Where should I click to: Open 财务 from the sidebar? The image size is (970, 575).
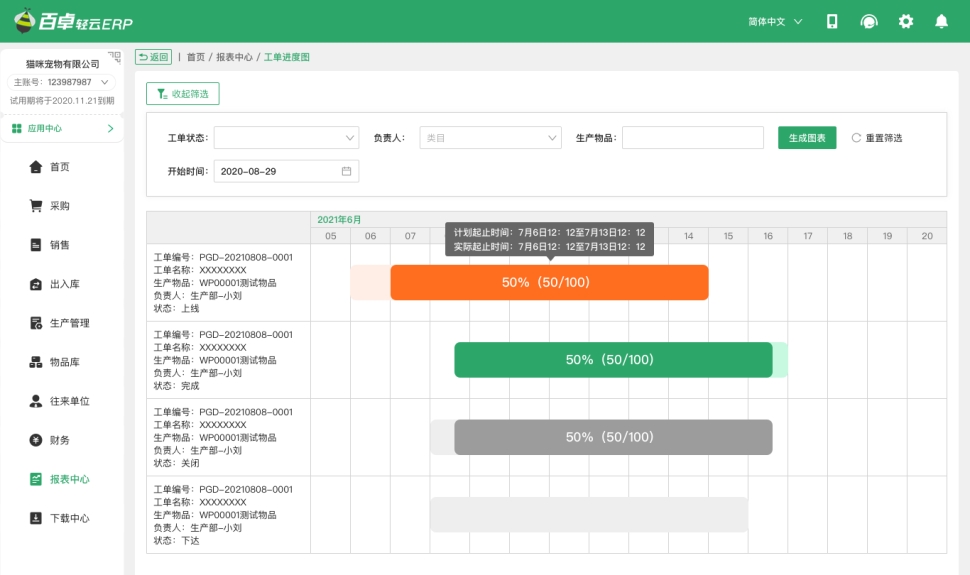click(x=60, y=440)
